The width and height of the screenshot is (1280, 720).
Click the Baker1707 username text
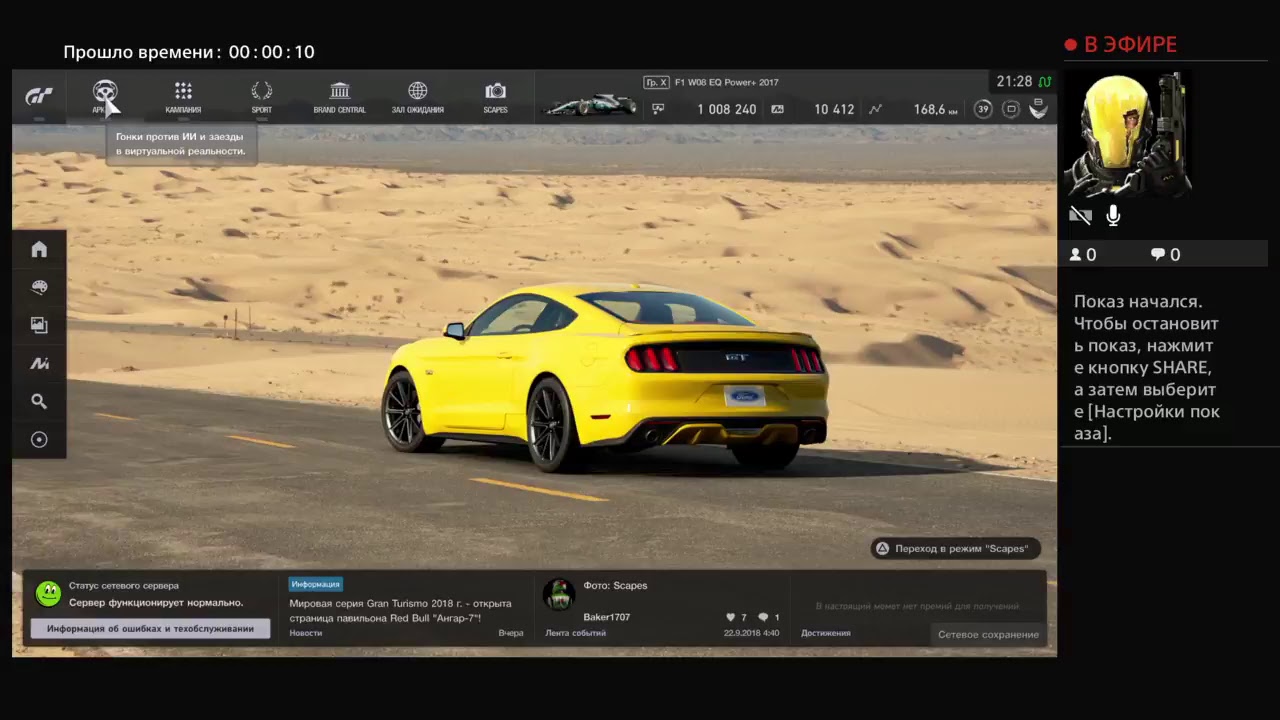click(x=607, y=617)
